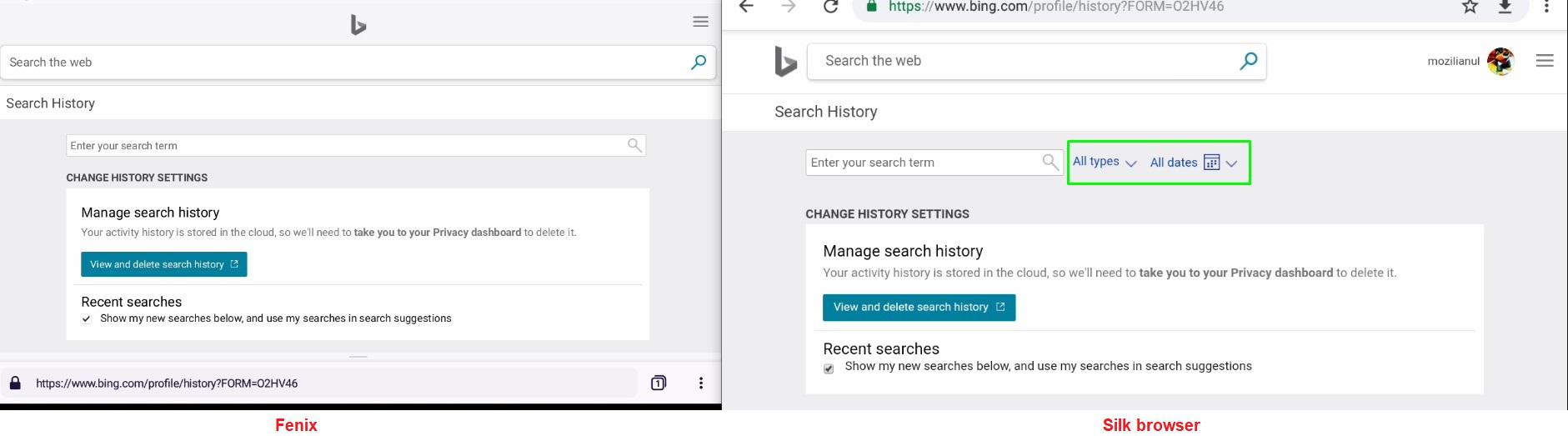Open Fenix tab counter button
Image resolution: width=1568 pixels, height=436 pixels.
point(659,383)
